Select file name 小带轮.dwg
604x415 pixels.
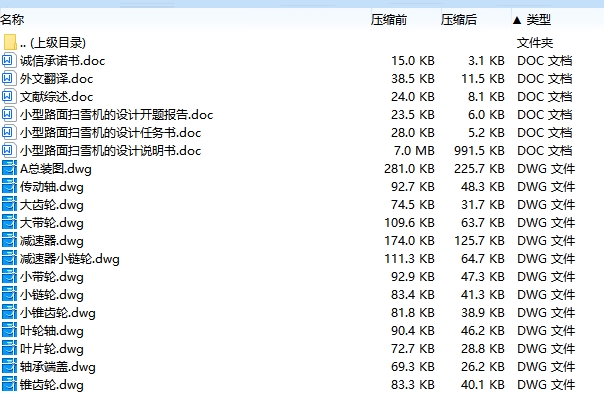[x=52, y=276]
